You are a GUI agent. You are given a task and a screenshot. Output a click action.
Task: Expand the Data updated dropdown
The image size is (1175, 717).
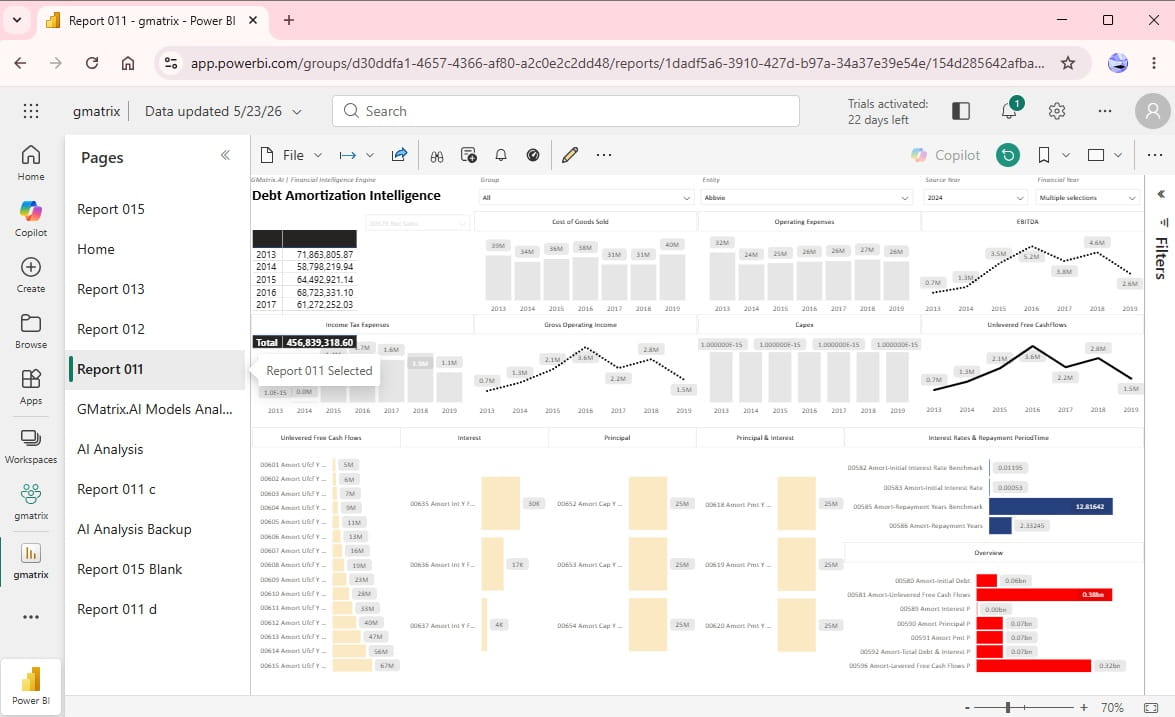point(297,112)
